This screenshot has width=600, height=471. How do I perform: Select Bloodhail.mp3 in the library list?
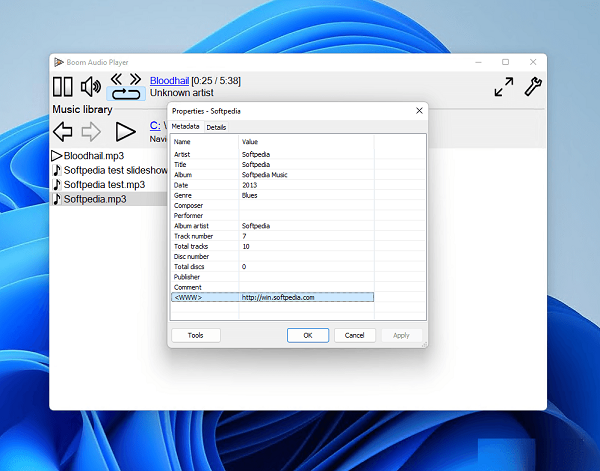click(x=92, y=156)
